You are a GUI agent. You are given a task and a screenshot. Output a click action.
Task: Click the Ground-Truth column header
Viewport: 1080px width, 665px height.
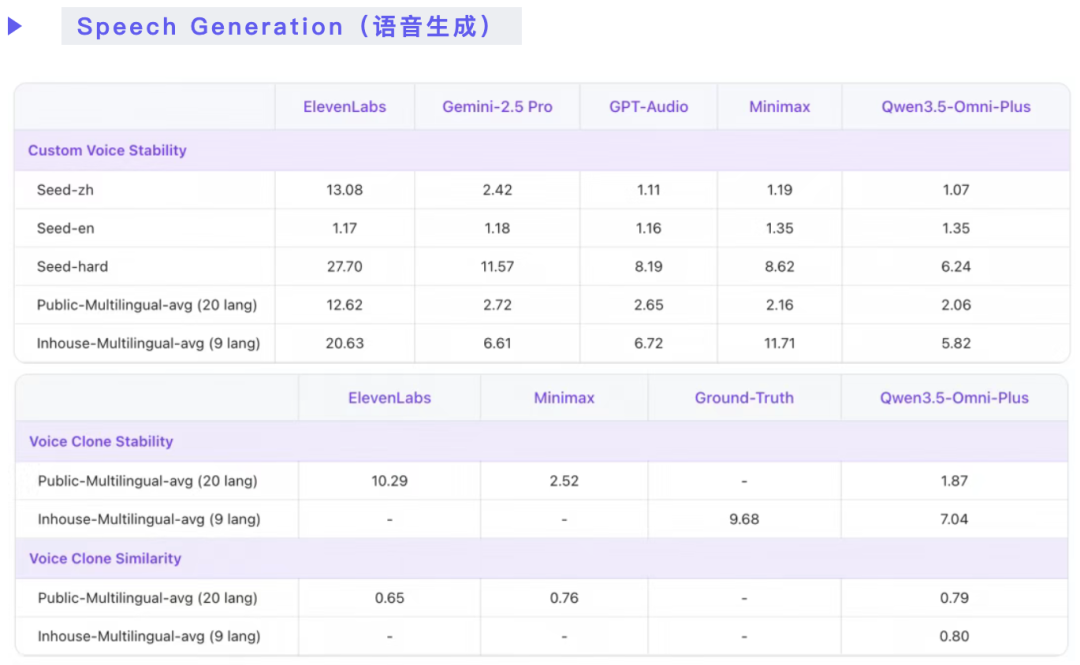[x=744, y=398]
